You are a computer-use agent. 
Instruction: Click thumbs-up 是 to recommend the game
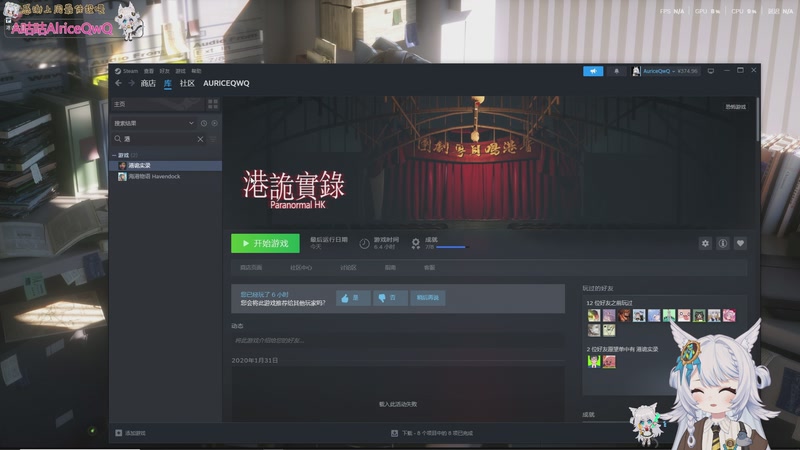coord(353,298)
